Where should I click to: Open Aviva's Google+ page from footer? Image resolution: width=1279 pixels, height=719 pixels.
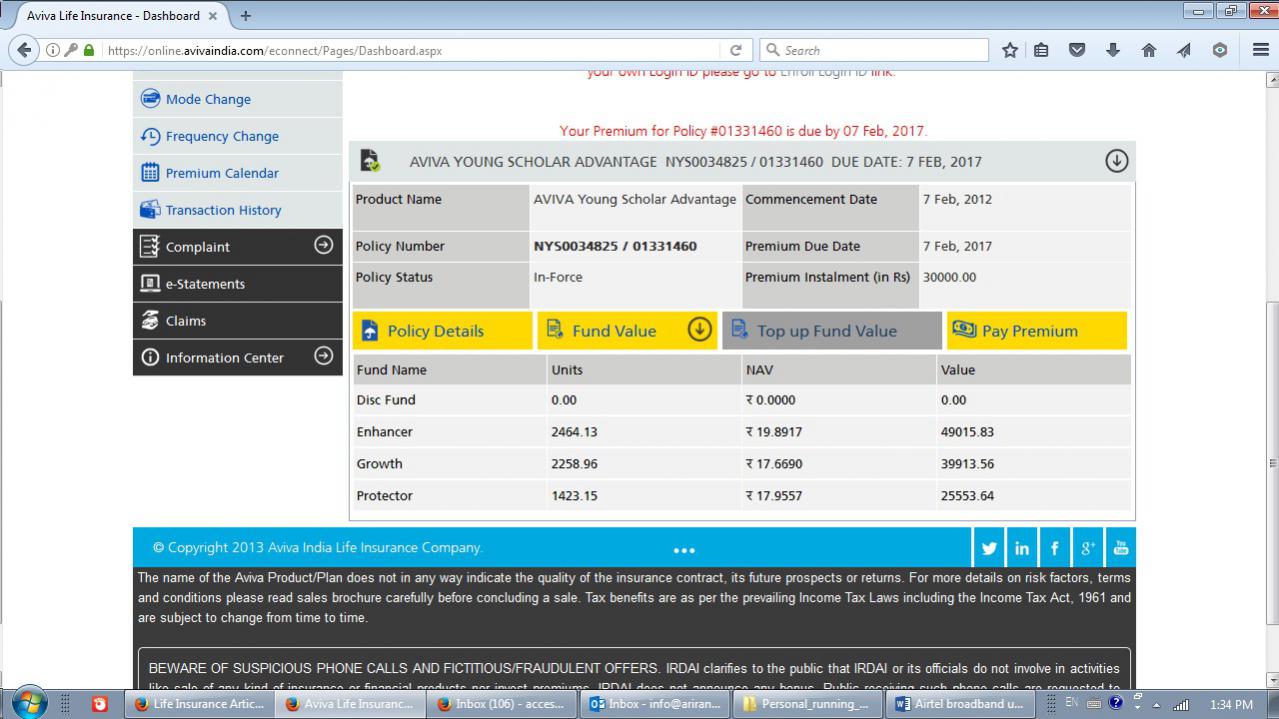[x=1087, y=547]
